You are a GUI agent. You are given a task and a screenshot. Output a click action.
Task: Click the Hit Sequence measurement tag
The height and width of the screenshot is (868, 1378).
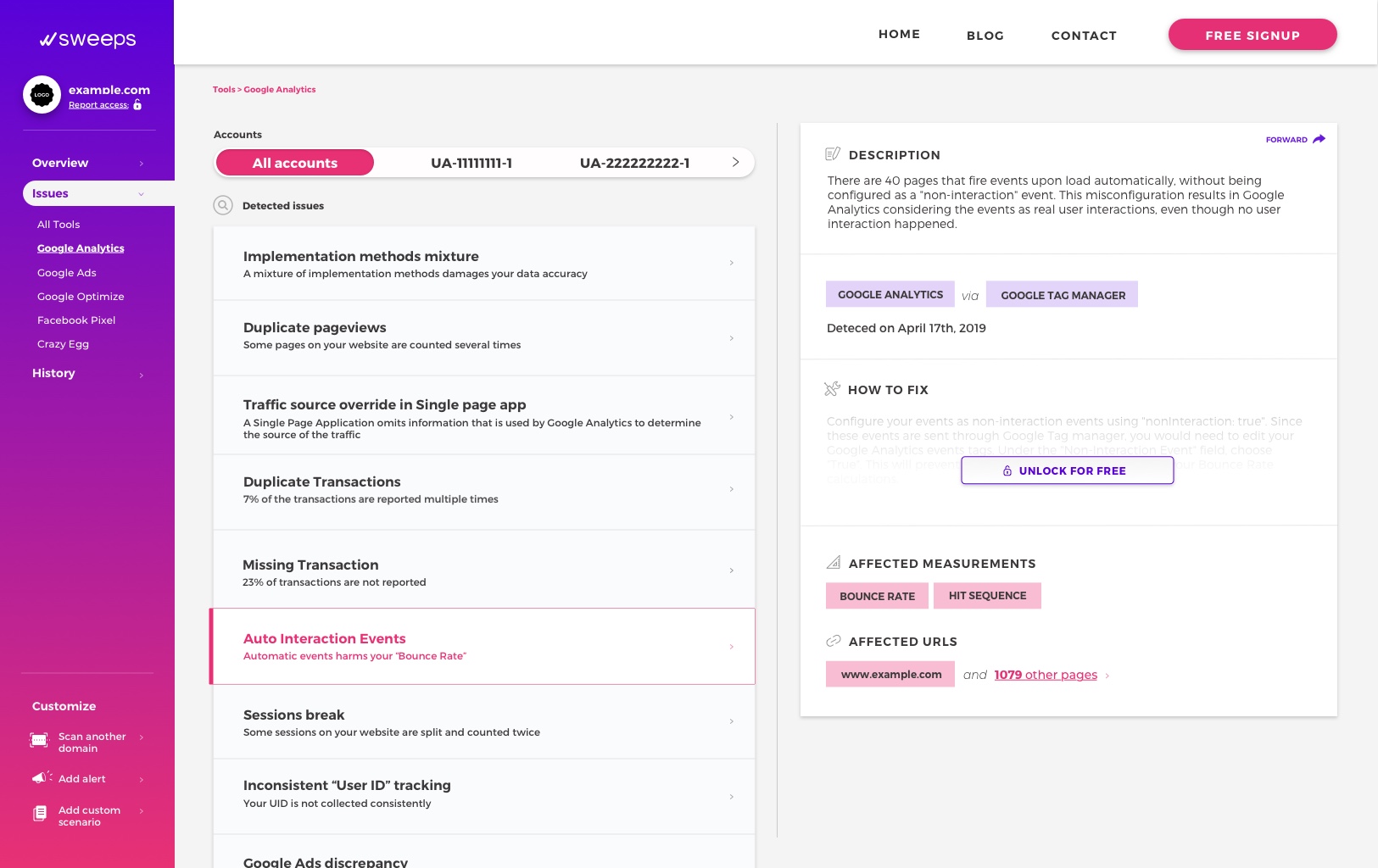[987, 596]
